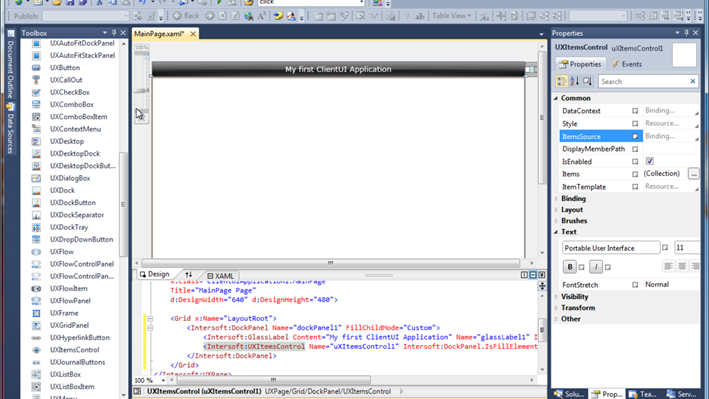Open the Events tab in Properties

pyautogui.click(x=627, y=64)
